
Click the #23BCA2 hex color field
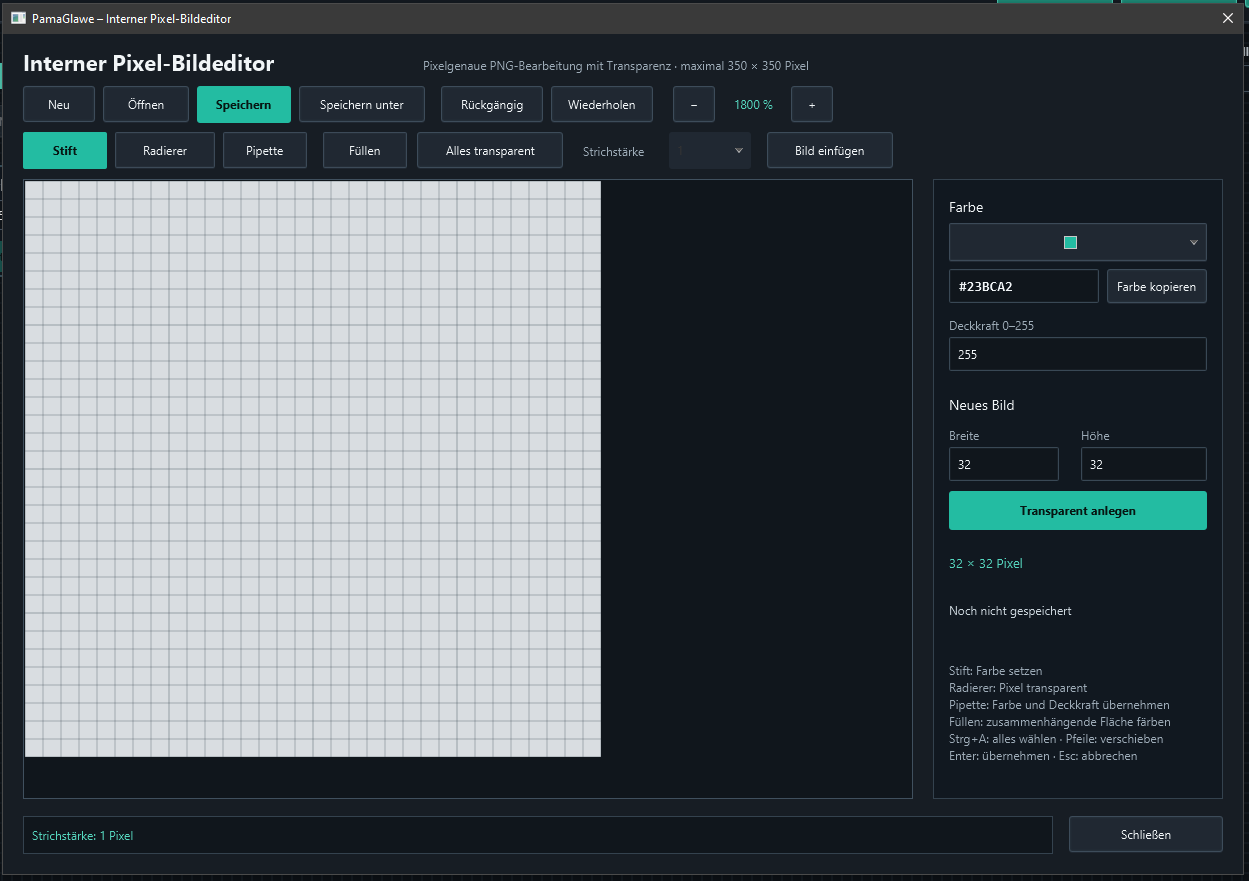coord(1024,286)
